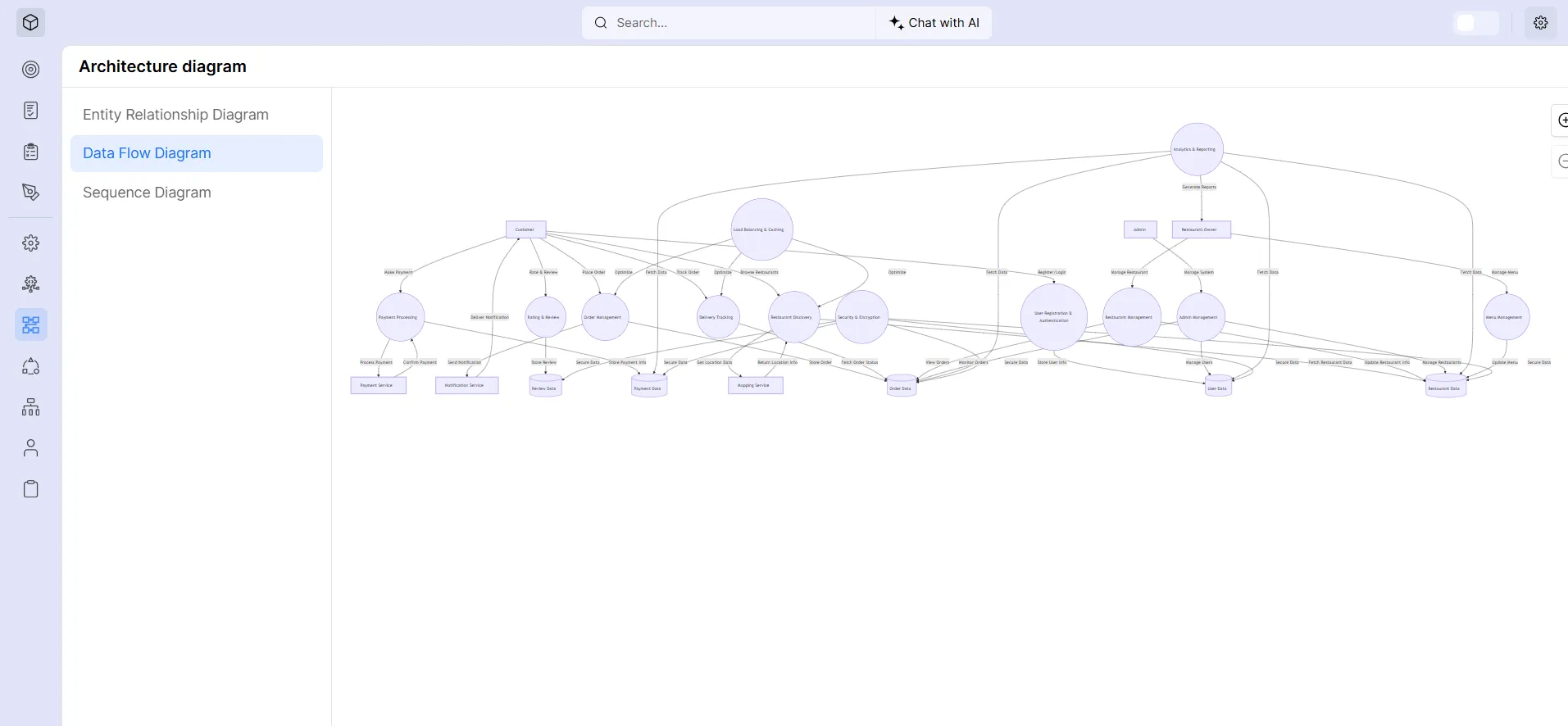The image size is (1568, 726).
Task: Click the magnifier icon in search bar
Action: tap(601, 23)
